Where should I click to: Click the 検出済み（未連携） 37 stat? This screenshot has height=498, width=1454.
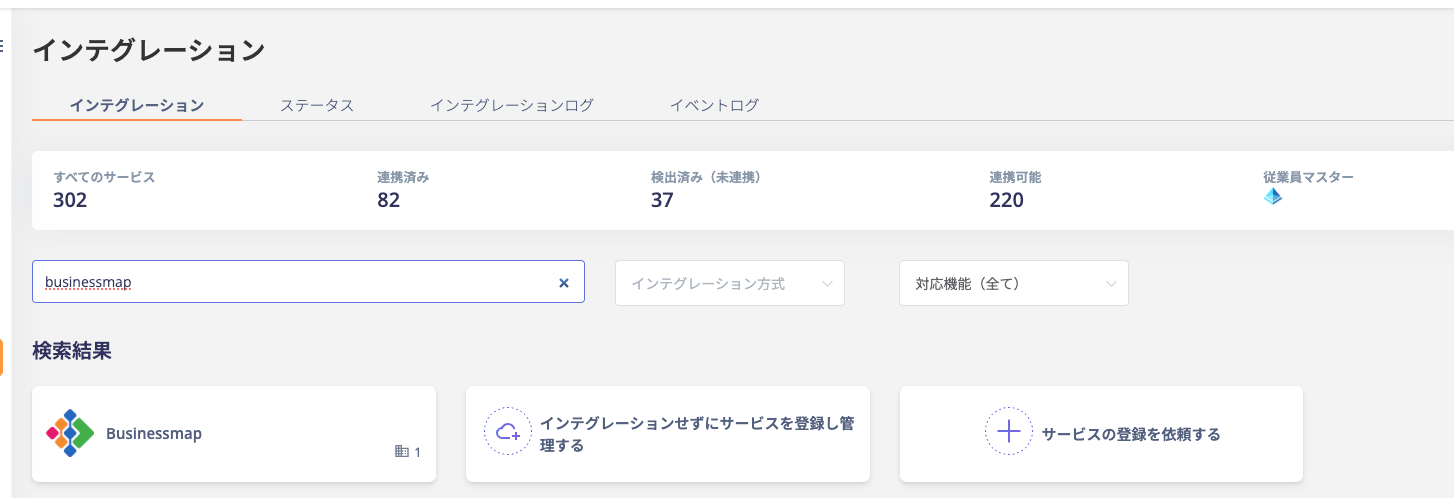(x=706, y=190)
